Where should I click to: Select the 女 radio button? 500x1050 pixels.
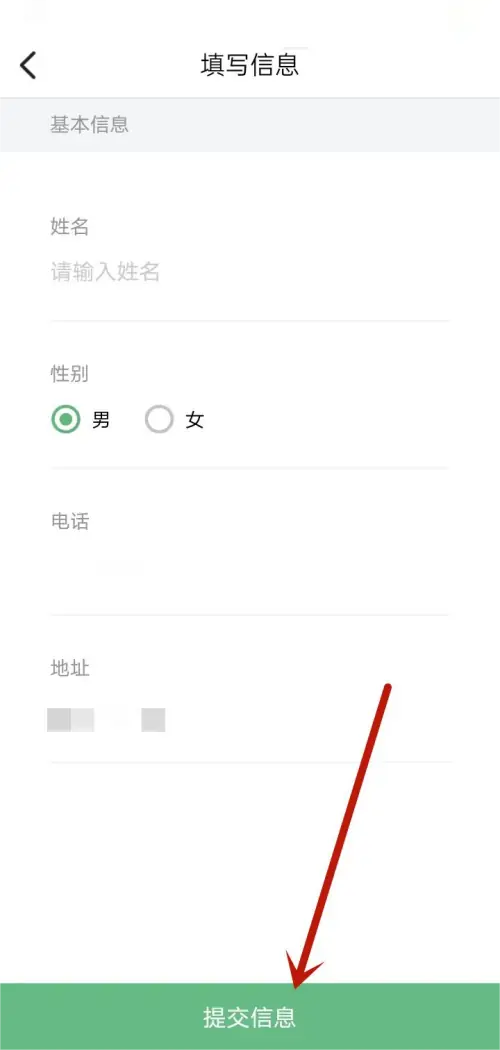(x=159, y=420)
